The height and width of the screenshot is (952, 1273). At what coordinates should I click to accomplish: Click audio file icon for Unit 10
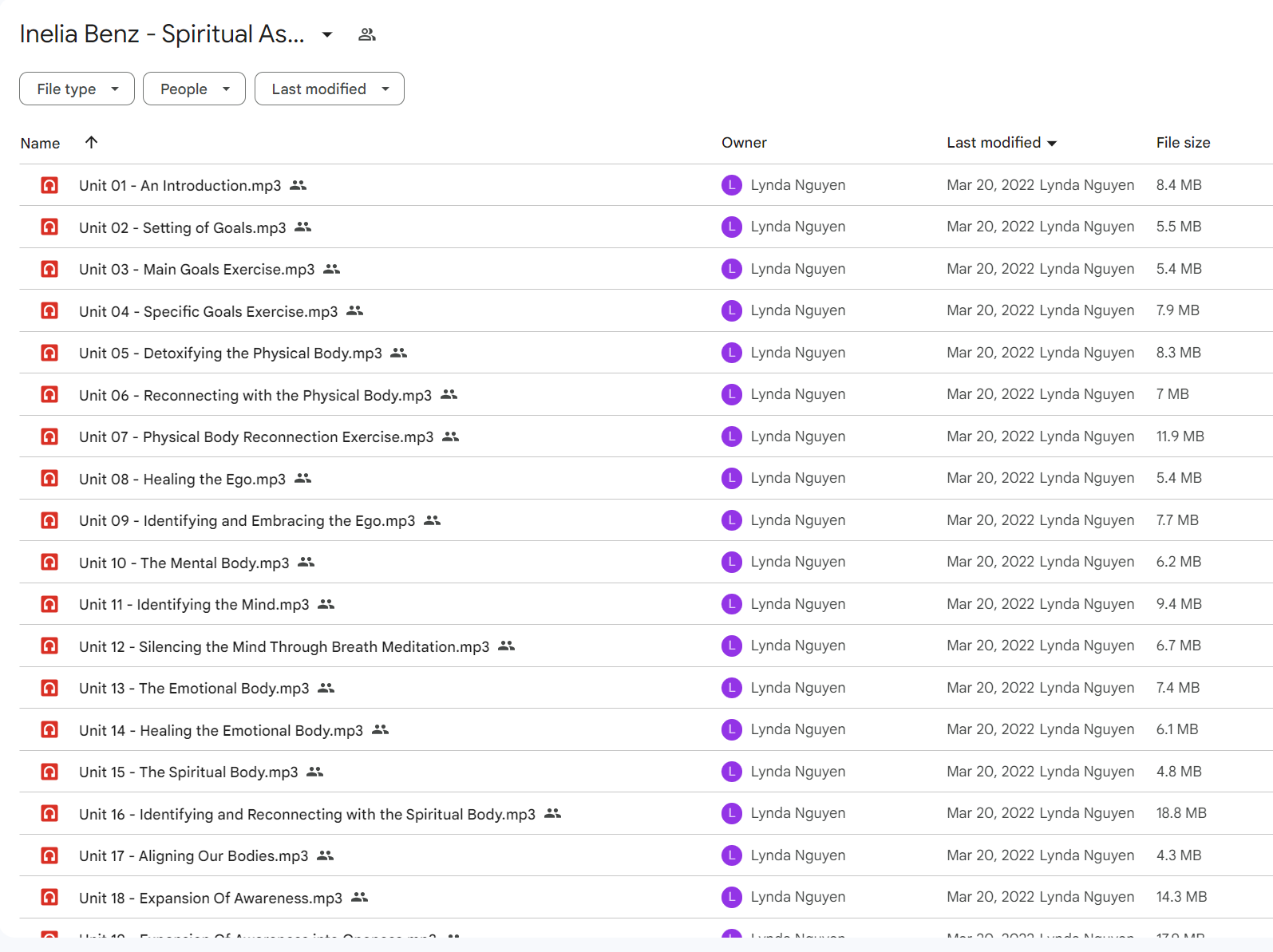[x=49, y=562]
